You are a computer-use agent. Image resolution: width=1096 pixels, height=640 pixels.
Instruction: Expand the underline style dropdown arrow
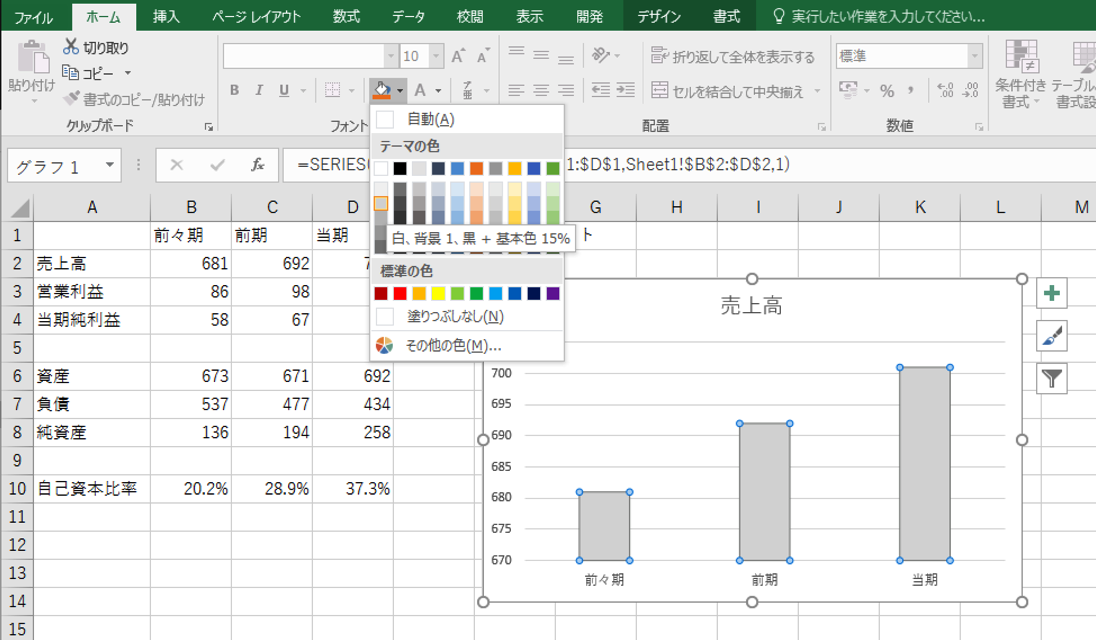[303, 90]
